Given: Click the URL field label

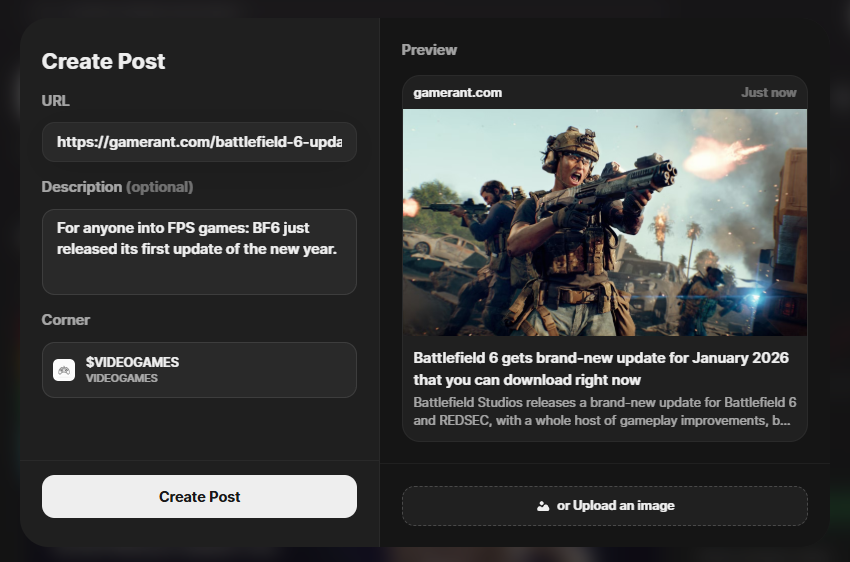Looking at the screenshot, I should (56, 101).
